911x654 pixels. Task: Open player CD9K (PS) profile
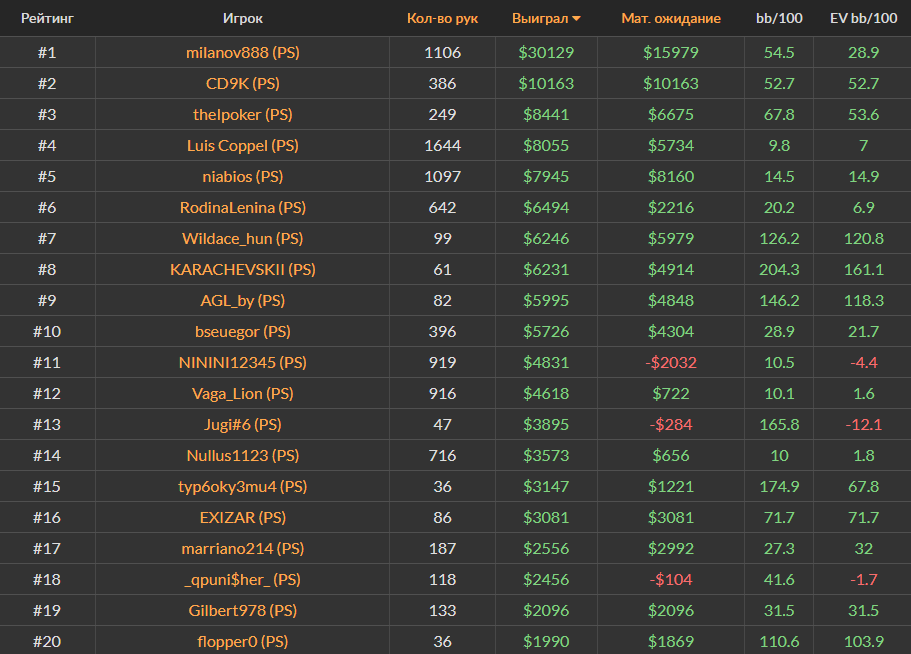click(242, 83)
